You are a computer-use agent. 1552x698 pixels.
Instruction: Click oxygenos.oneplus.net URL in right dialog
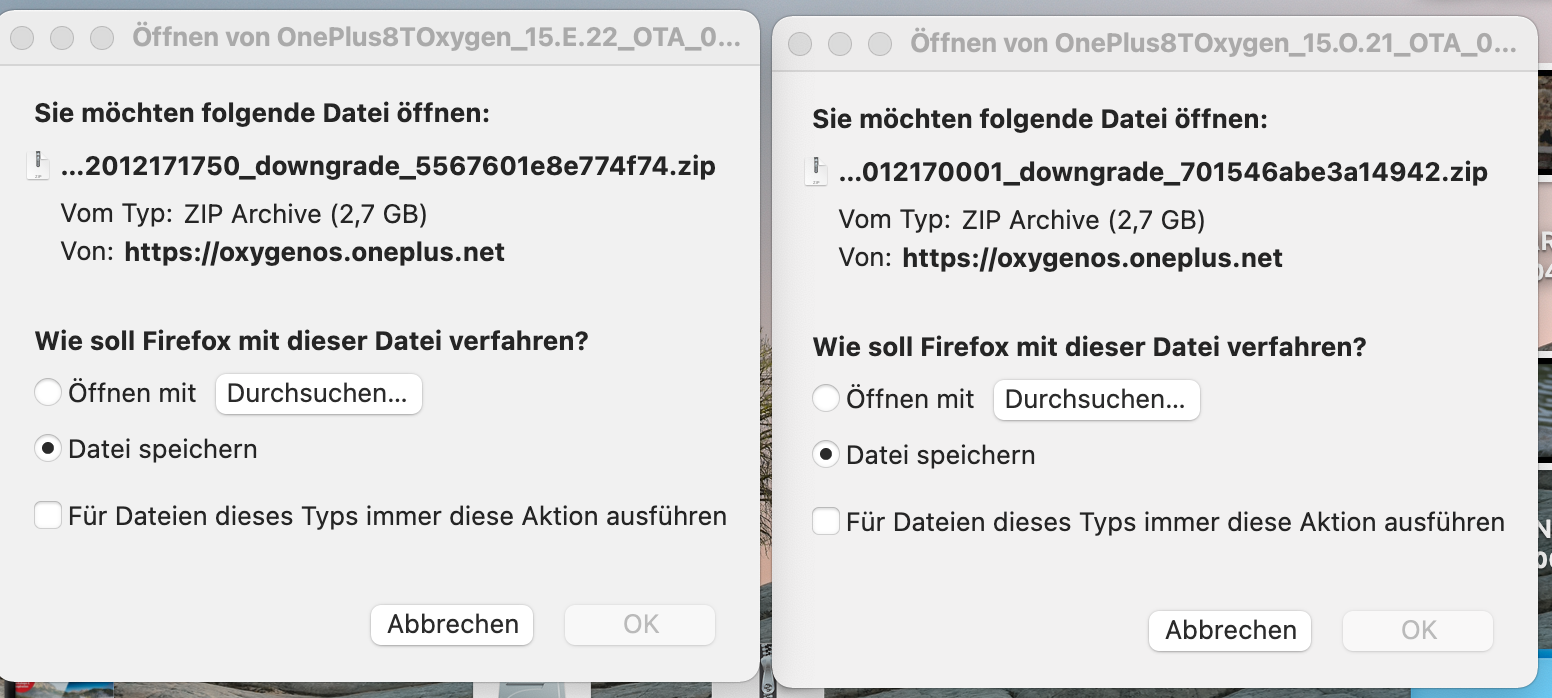[1092, 258]
